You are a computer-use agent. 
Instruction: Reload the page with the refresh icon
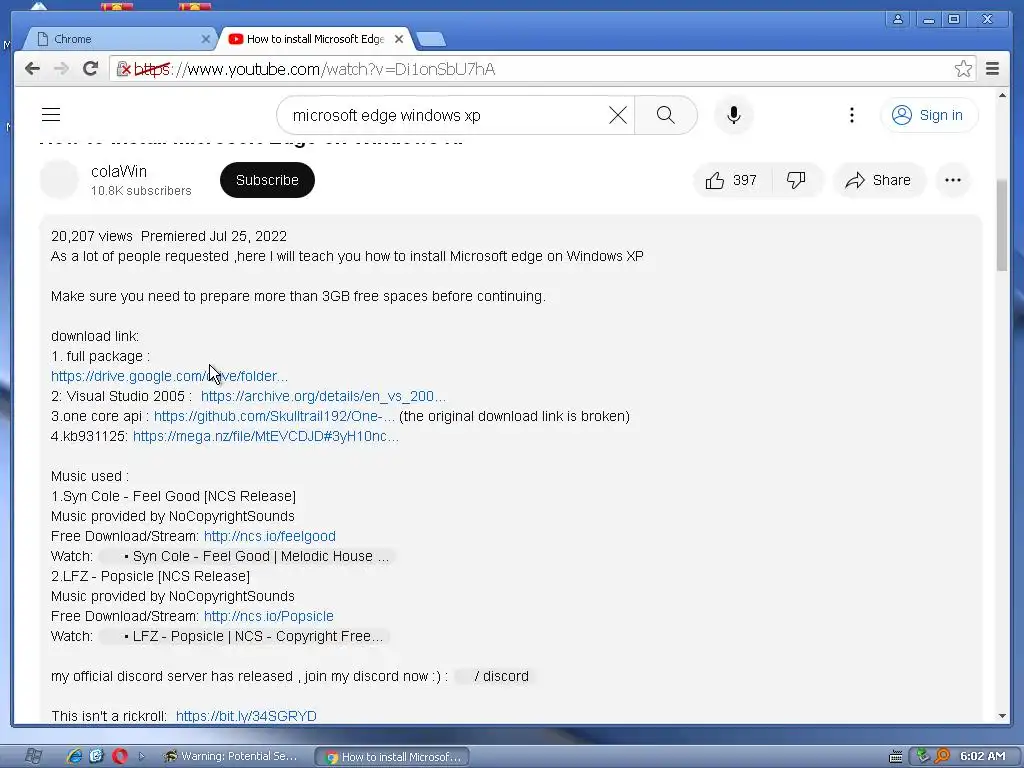click(91, 69)
